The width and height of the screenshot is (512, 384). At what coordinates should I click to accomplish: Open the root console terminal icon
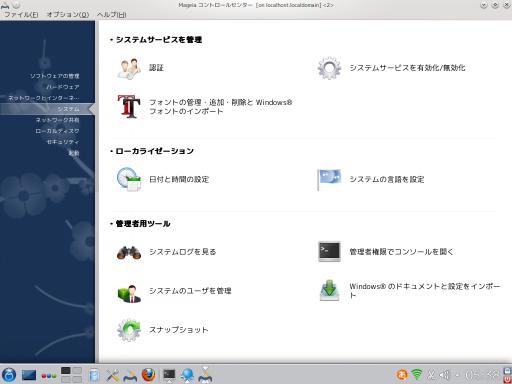pyautogui.click(x=329, y=251)
